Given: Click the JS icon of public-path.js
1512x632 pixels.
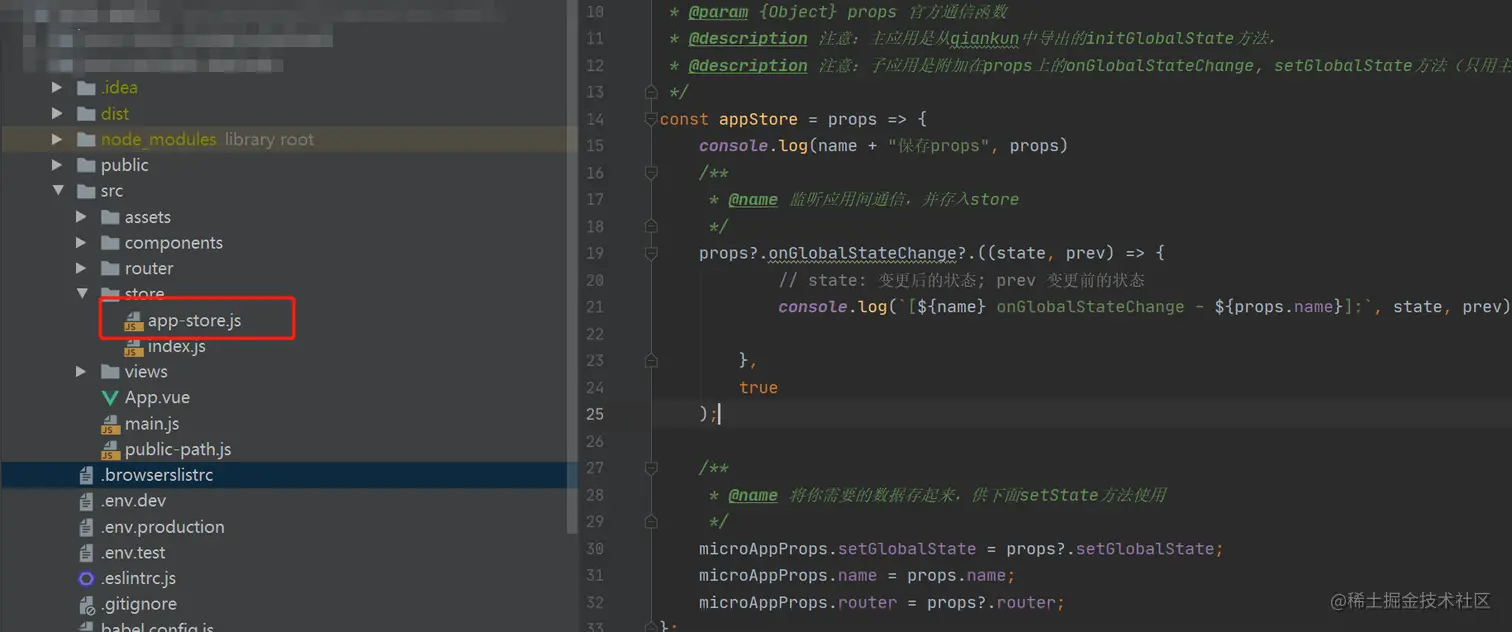Looking at the screenshot, I should (x=110, y=450).
